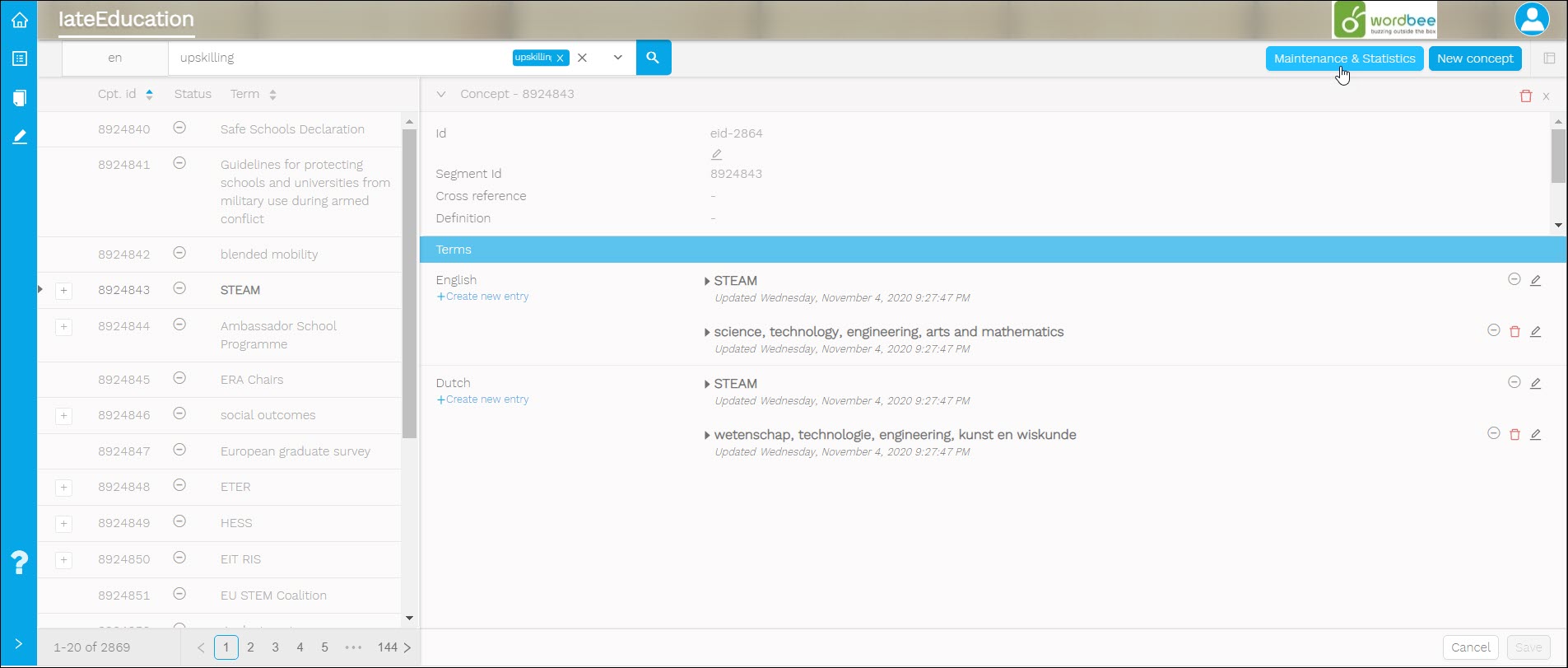Click the pencil icon under the Id field

click(716, 154)
